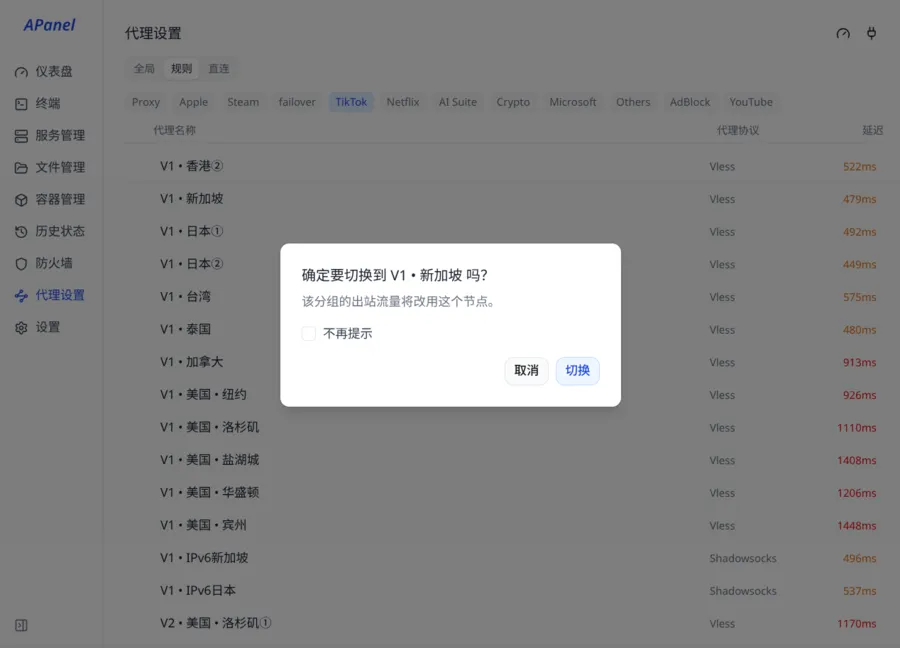Open 仪表盘 in the sidebar
This screenshot has height=648, width=900.
coord(52,72)
